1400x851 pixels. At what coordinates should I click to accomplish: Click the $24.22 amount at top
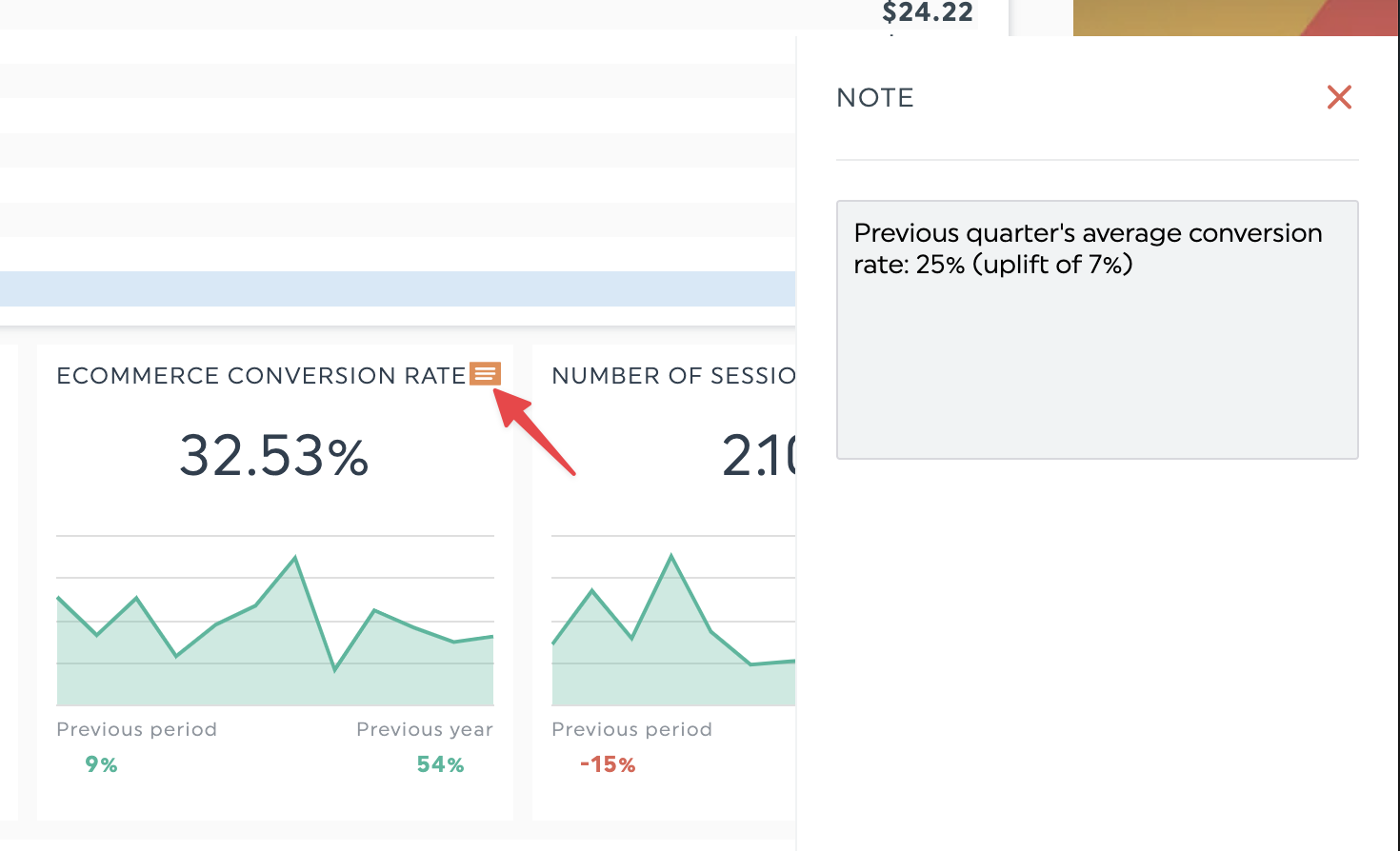pyautogui.click(x=928, y=12)
